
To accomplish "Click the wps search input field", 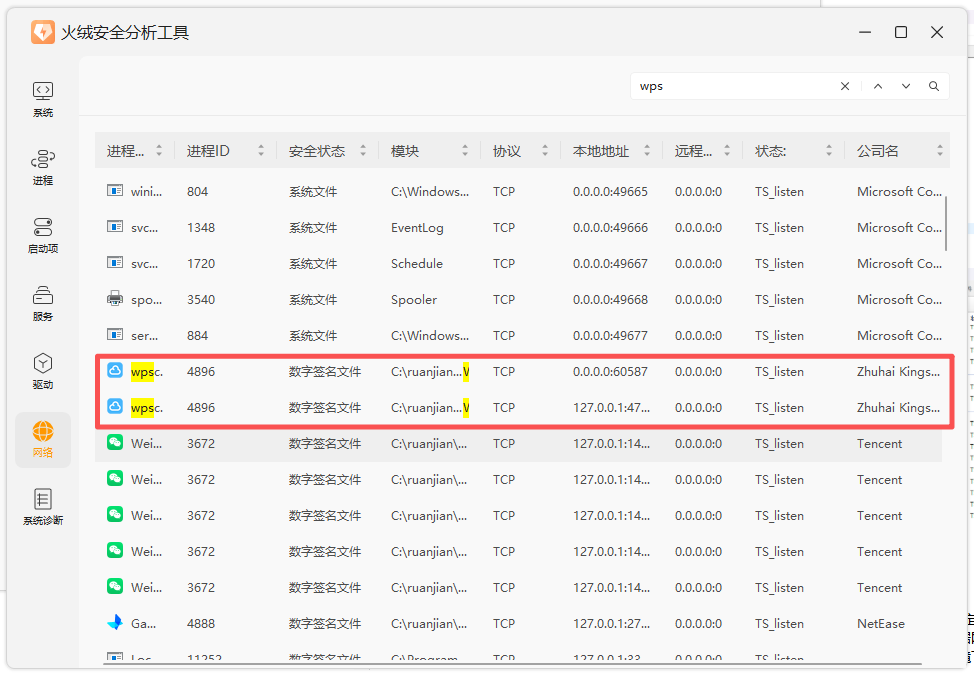I will point(733,86).
